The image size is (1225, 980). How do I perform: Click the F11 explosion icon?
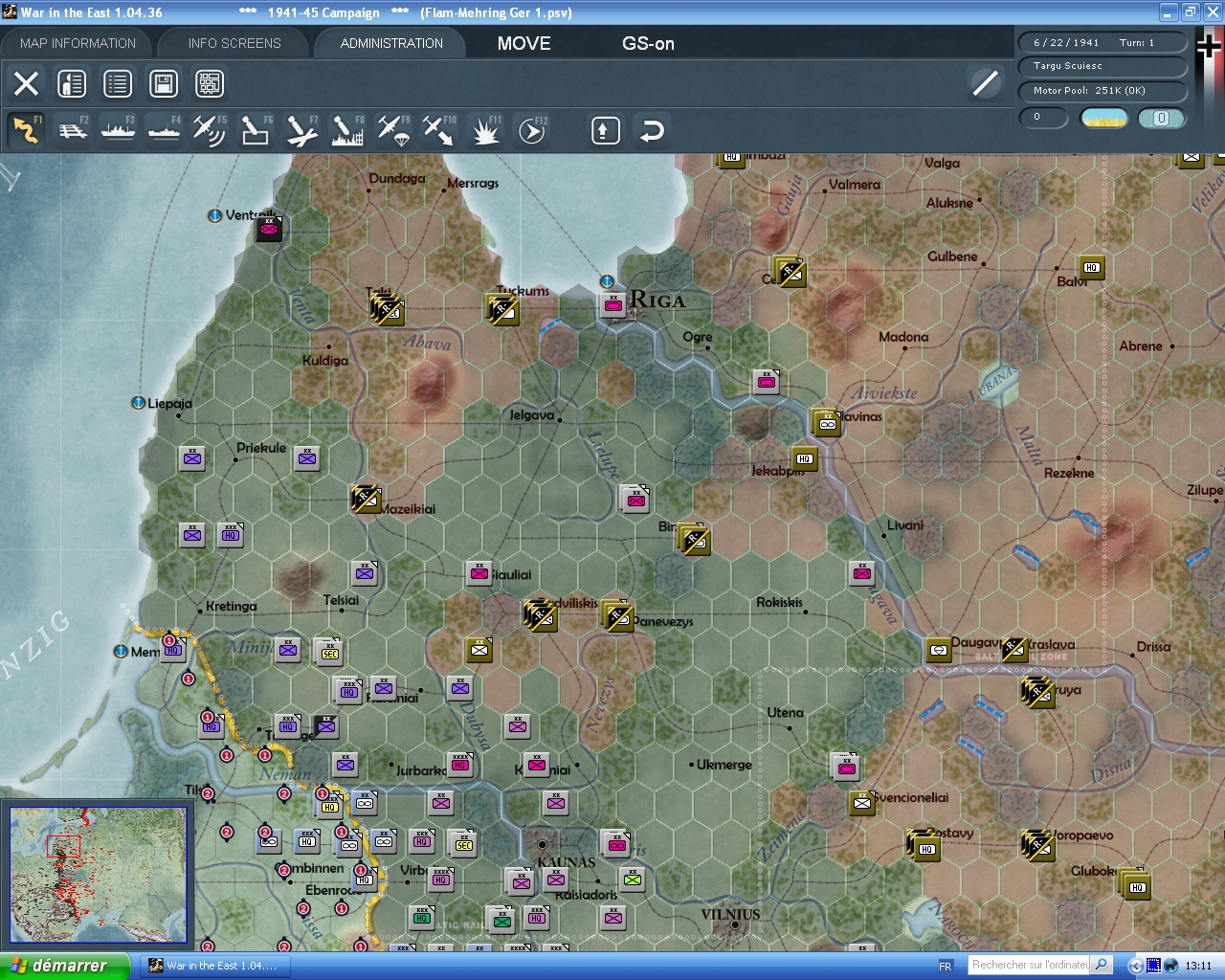pos(485,130)
